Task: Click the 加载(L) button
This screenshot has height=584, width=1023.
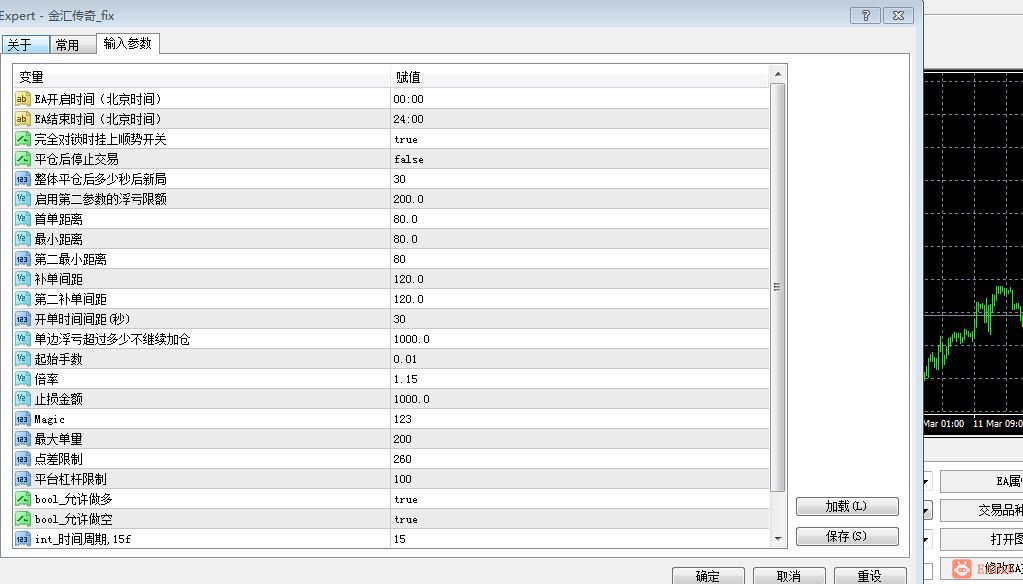Action: coord(847,506)
